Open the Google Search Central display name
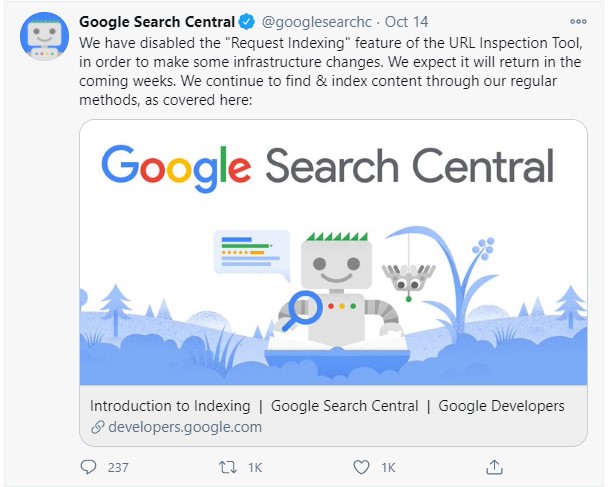Viewport: 608px width, 487px height. coord(157,22)
